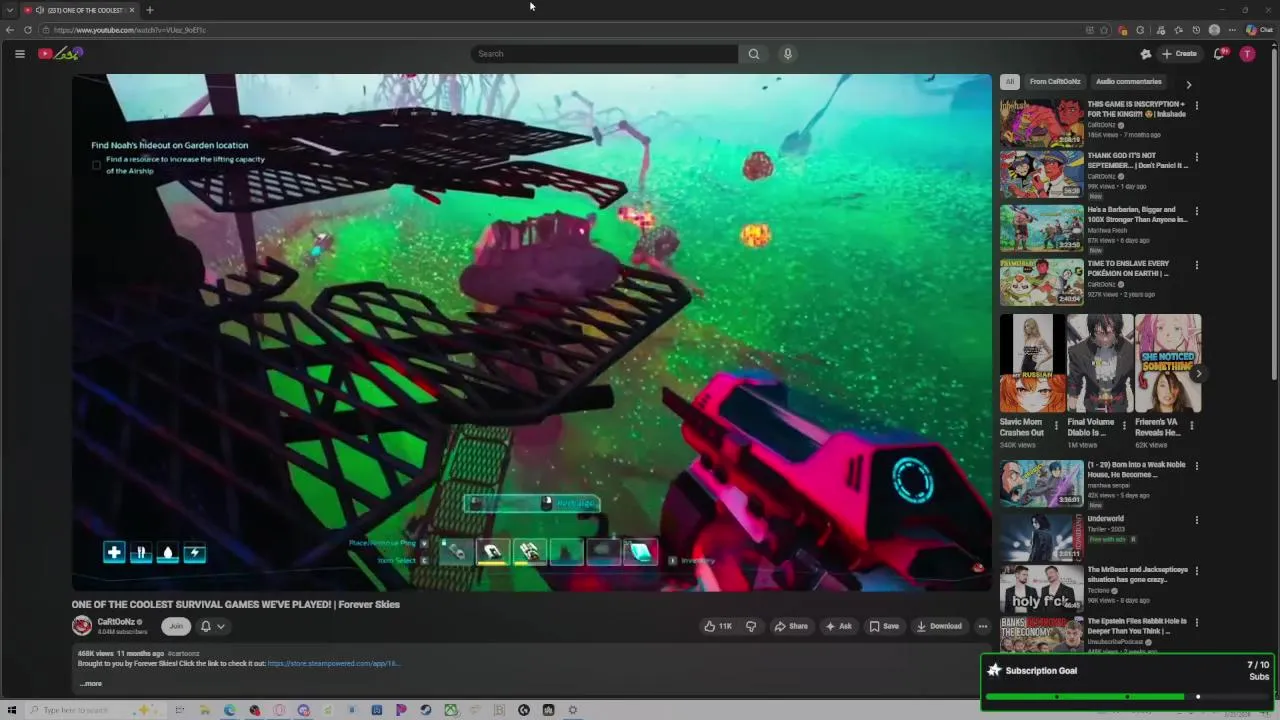The image size is (1280, 720).
Task: Select the All filter chip
Action: pyautogui.click(x=1010, y=82)
